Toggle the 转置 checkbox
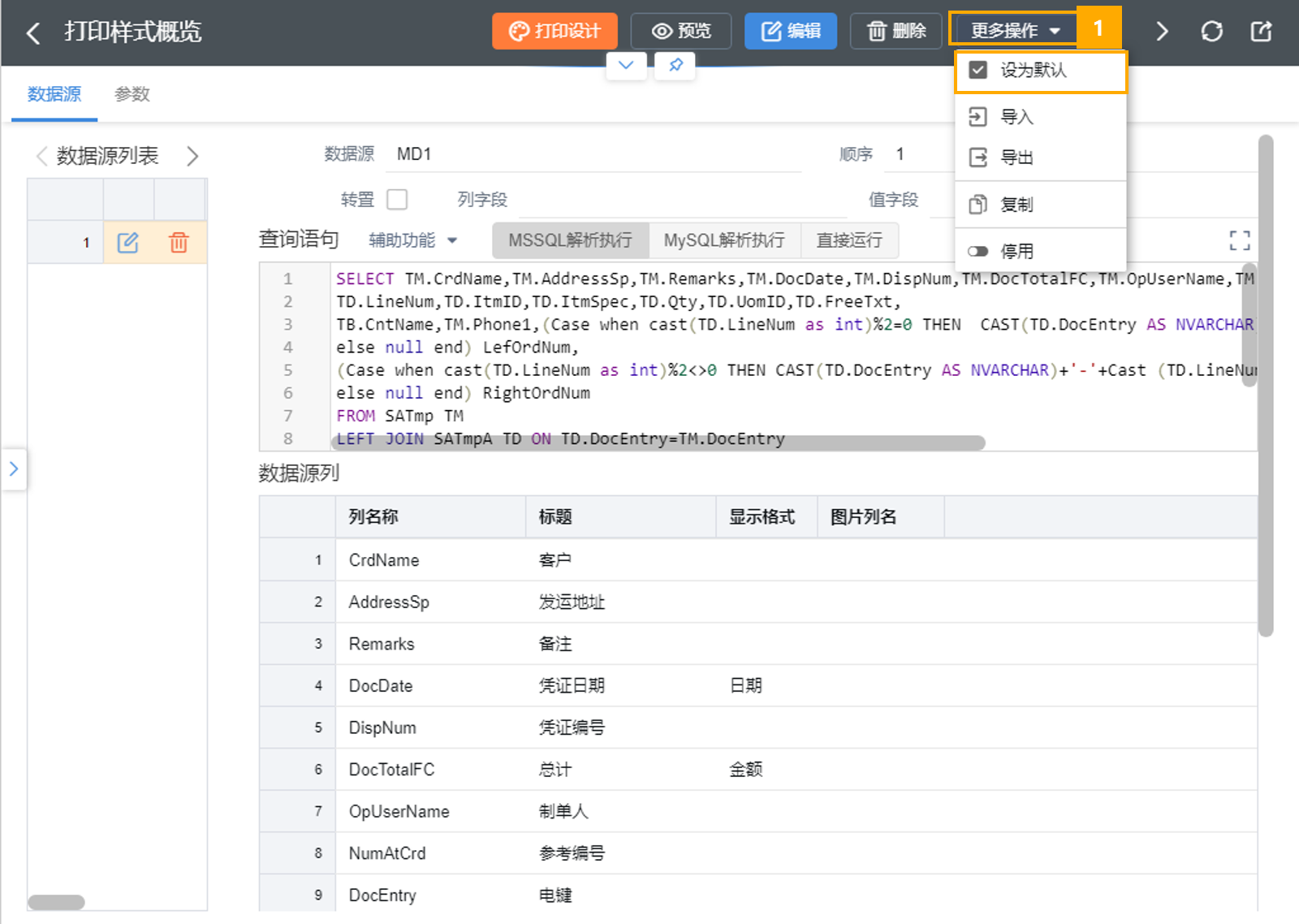This screenshot has height=924, width=1299. 397,200
